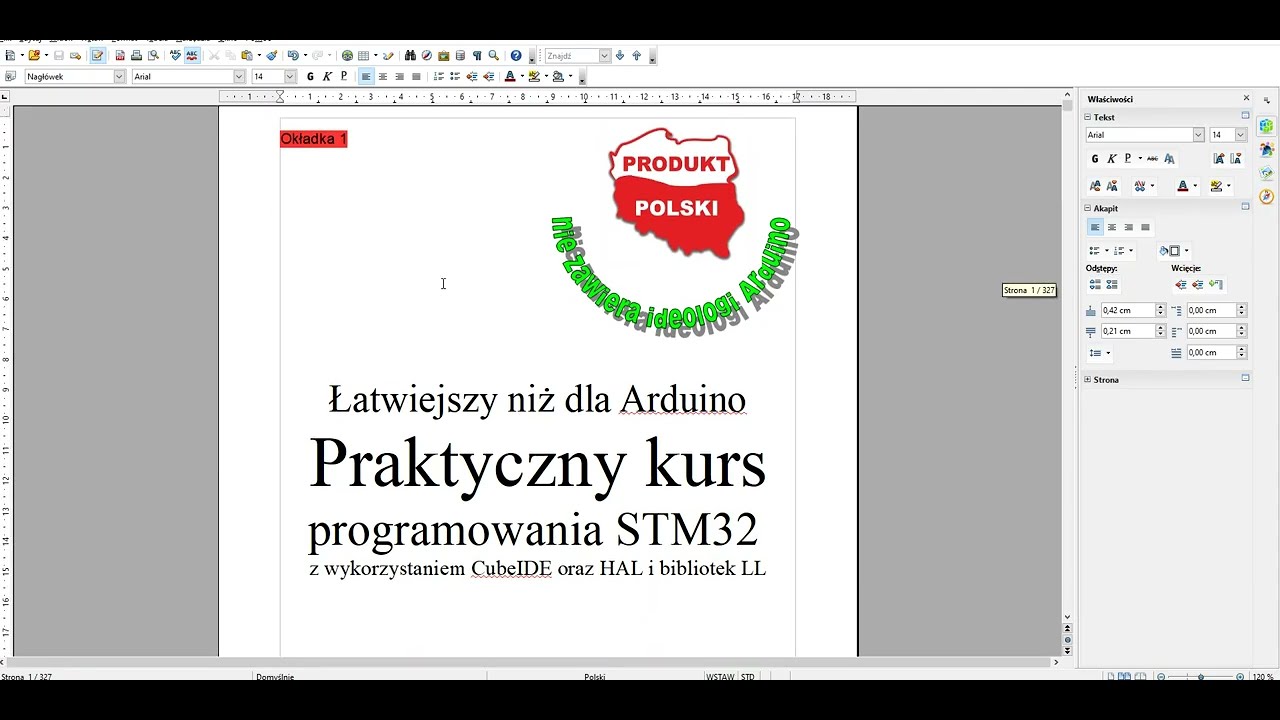The width and height of the screenshot is (1280, 720).
Task: Click the Open file folder icon
Action: pos(34,55)
